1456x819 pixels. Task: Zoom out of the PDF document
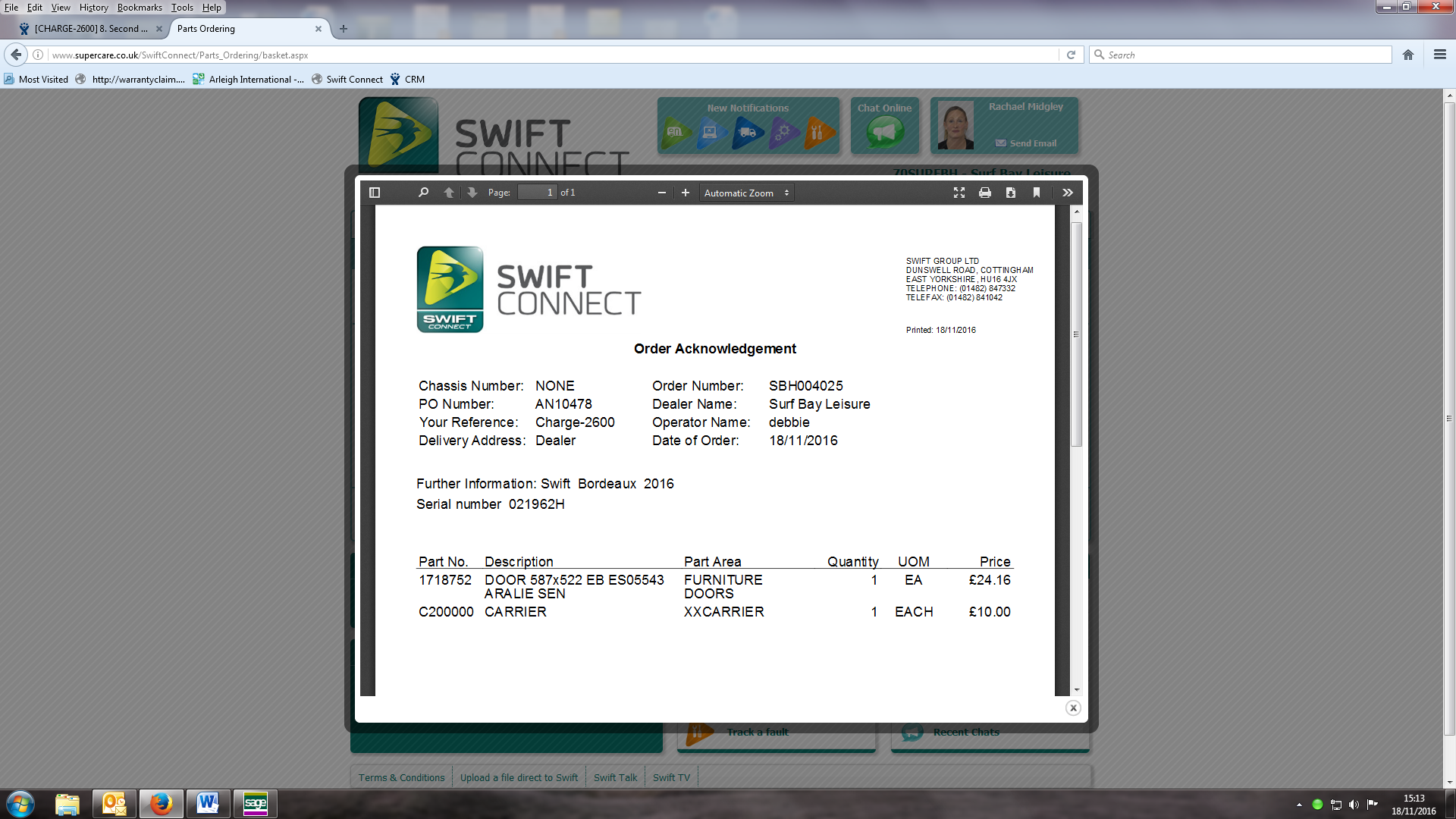coord(661,193)
